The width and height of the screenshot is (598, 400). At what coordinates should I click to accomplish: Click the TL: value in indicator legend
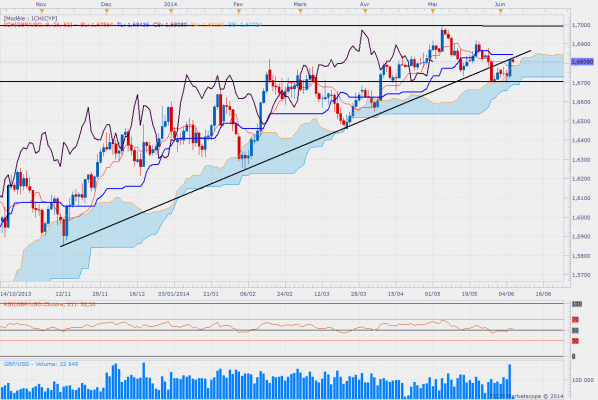point(133,25)
